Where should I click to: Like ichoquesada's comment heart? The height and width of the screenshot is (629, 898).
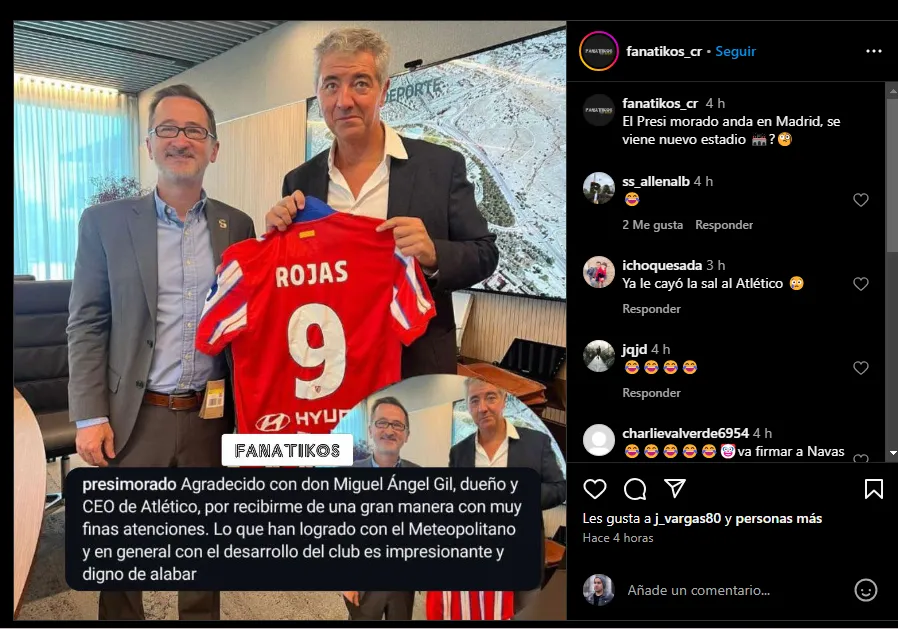861,284
